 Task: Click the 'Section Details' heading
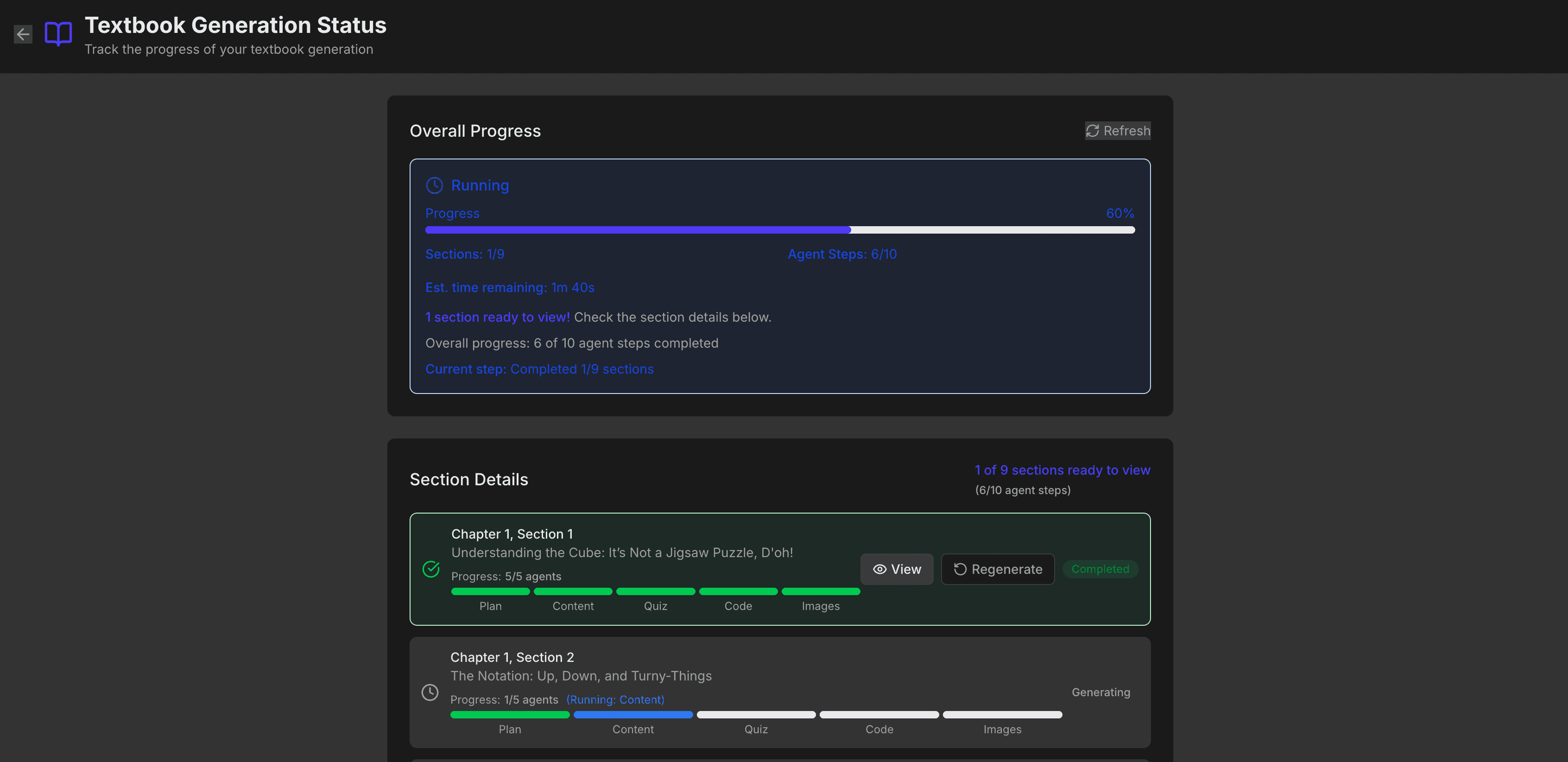coord(469,479)
